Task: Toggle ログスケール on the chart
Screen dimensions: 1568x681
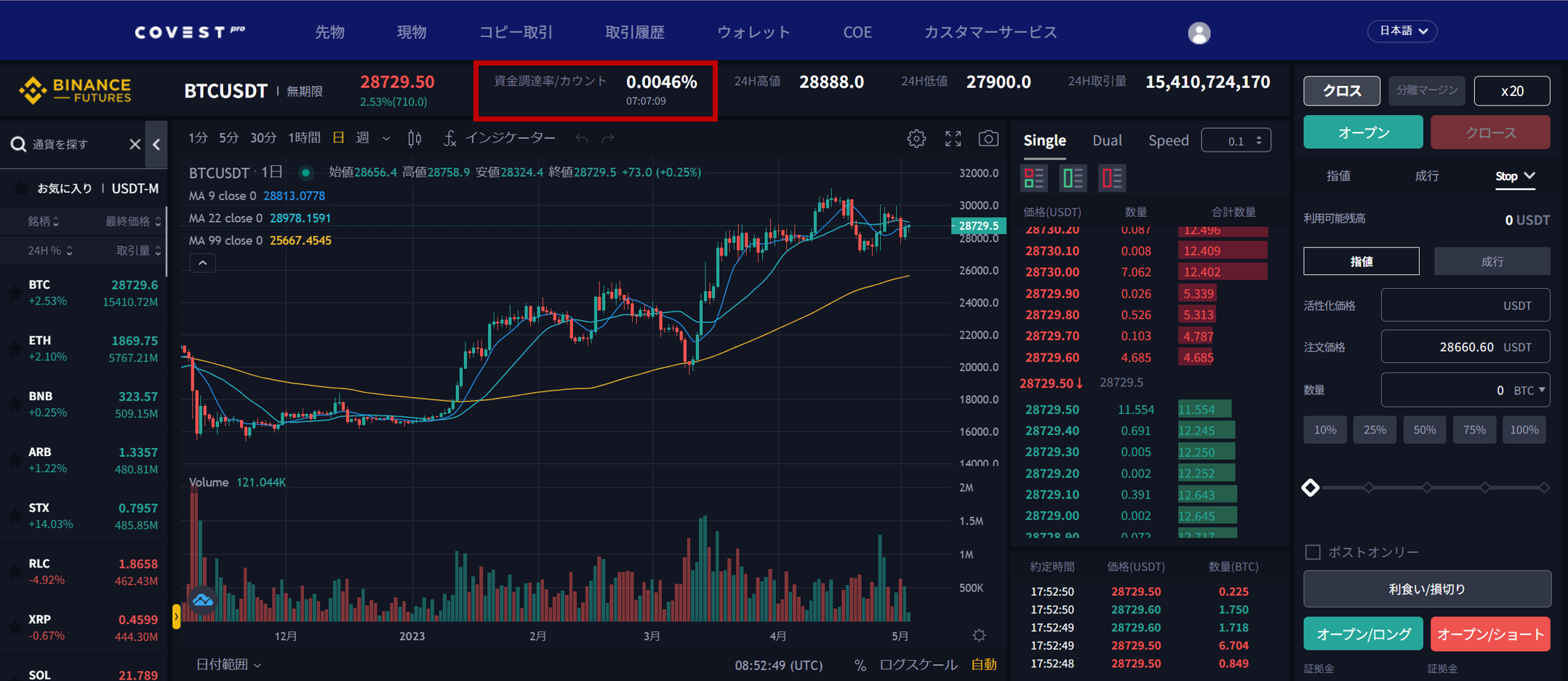Action: click(x=919, y=665)
